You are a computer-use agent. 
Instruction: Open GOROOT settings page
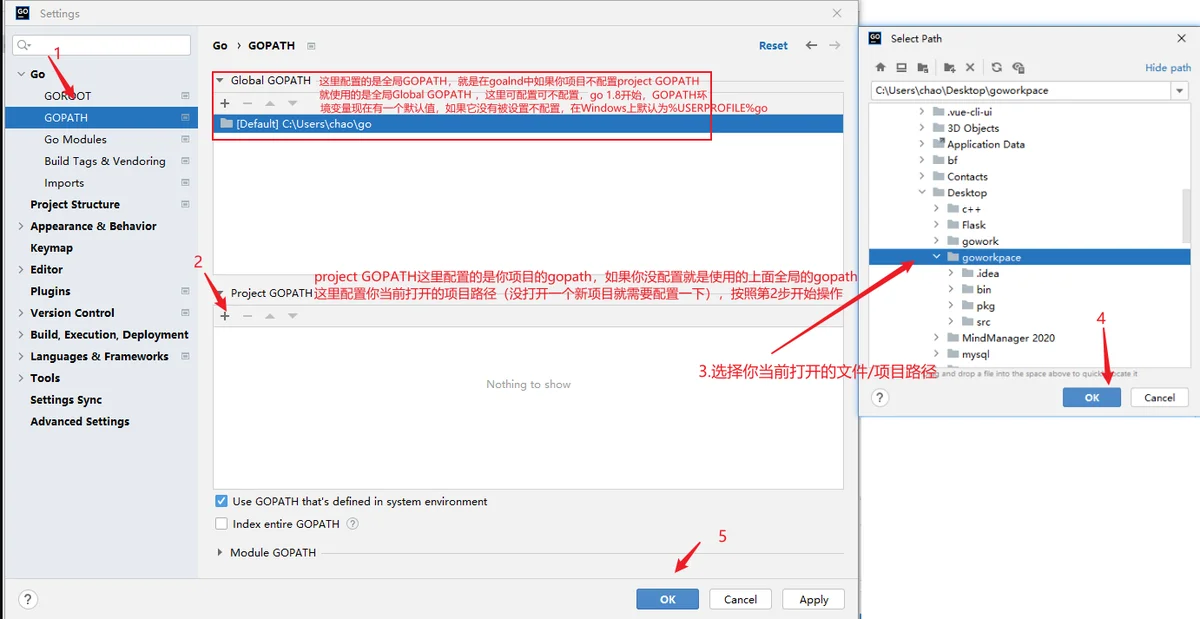click(x=67, y=96)
